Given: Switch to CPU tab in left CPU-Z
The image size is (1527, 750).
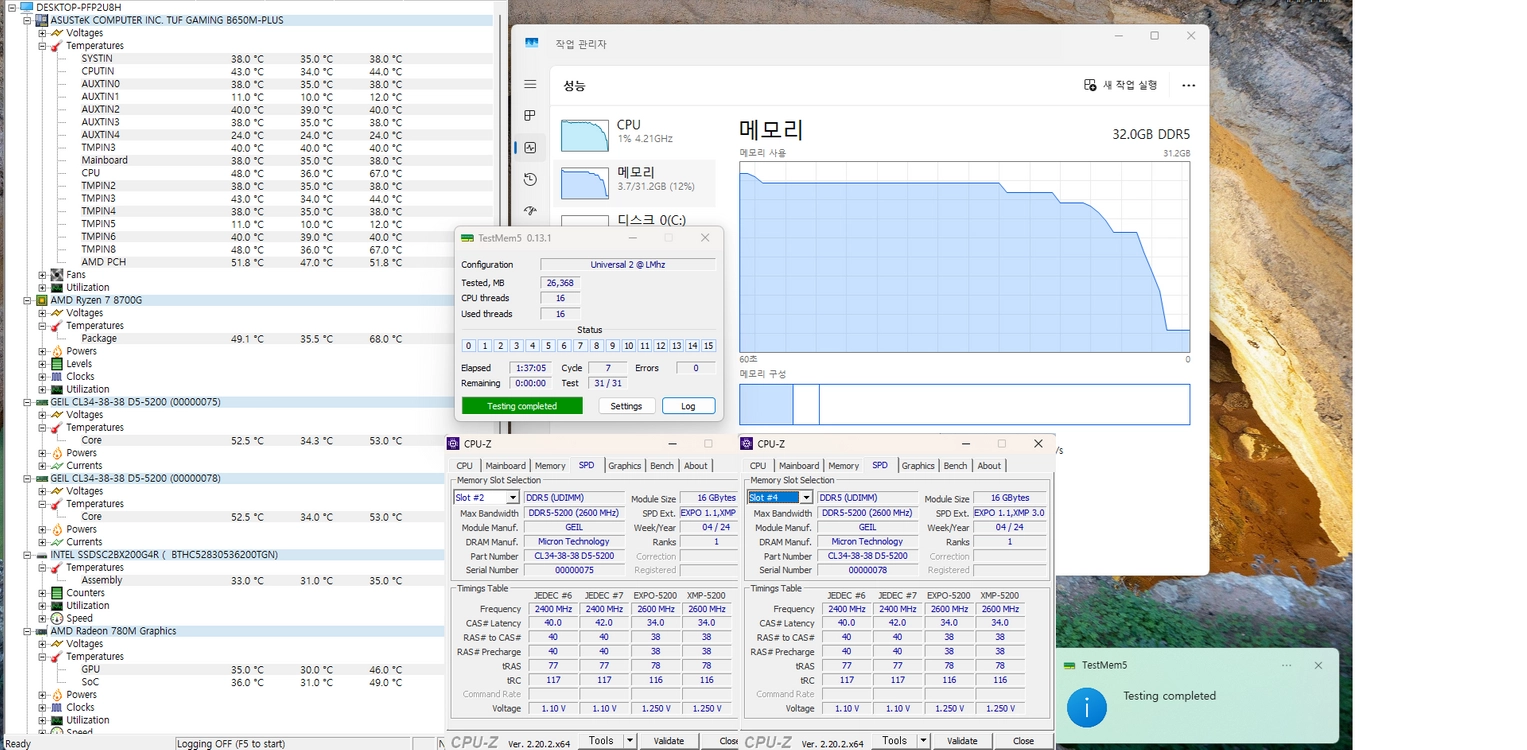Looking at the screenshot, I should coord(465,466).
